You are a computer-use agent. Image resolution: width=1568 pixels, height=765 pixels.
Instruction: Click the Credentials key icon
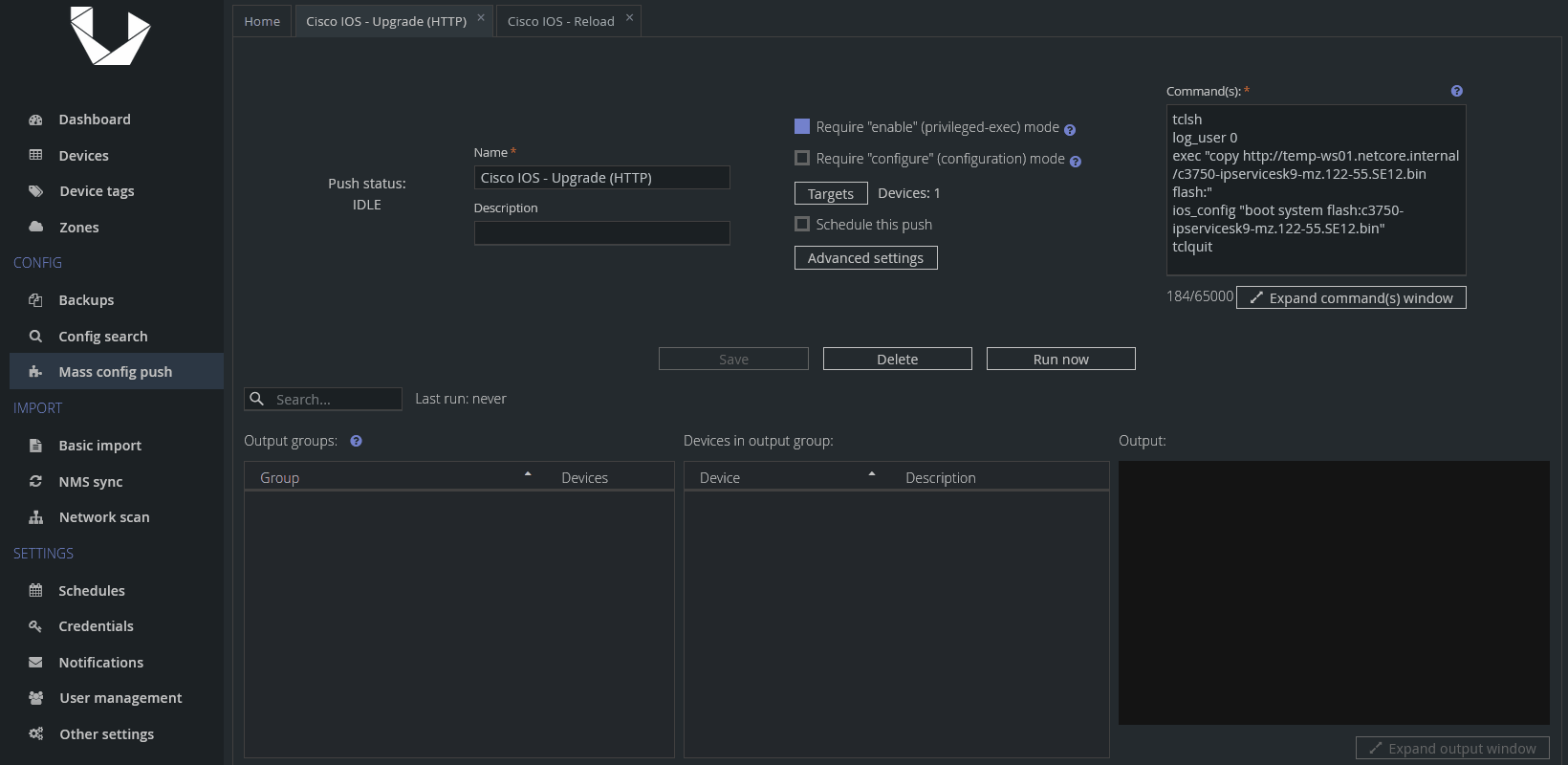(35, 626)
